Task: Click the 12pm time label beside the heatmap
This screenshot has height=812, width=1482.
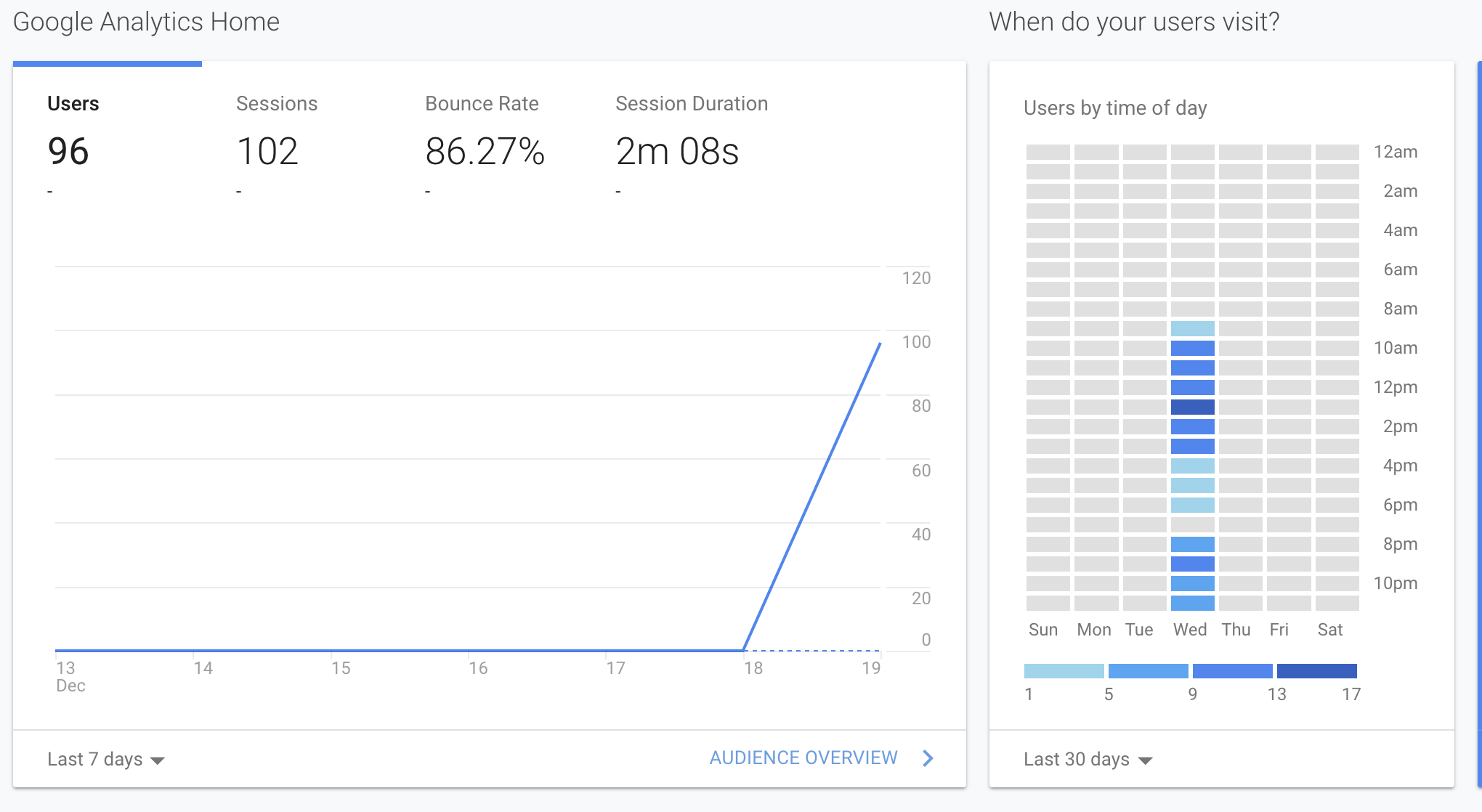Action: click(1396, 387)
